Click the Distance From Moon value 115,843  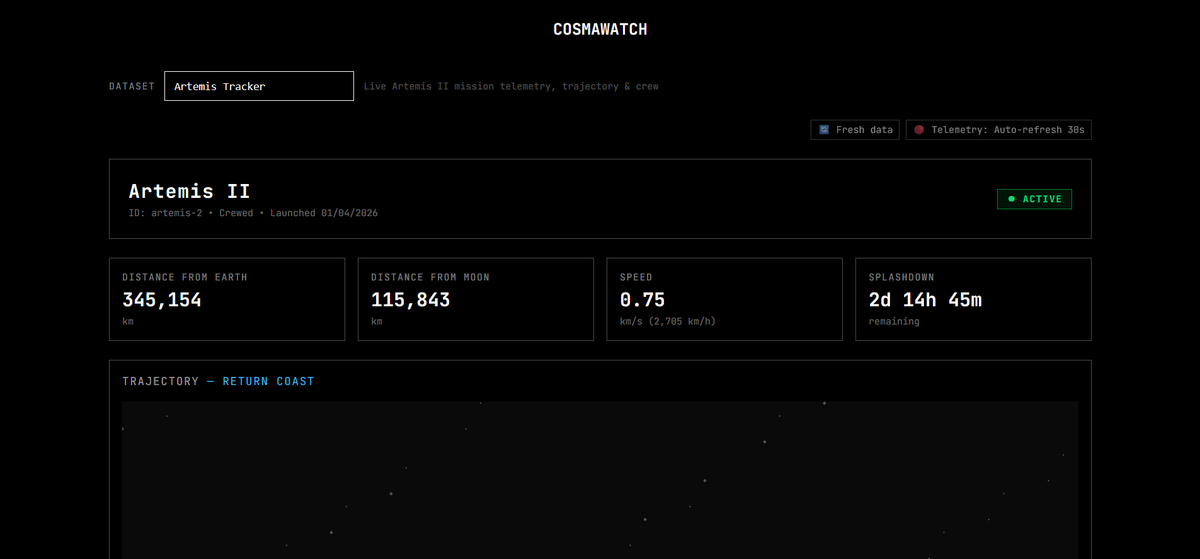(x=410, y=299)
